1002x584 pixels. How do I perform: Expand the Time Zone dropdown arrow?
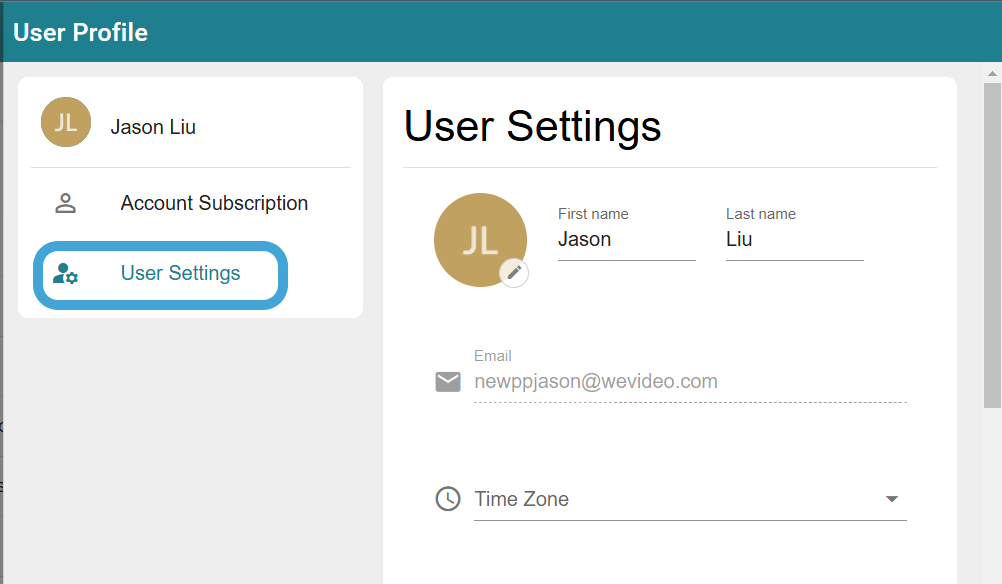(892, 499)
